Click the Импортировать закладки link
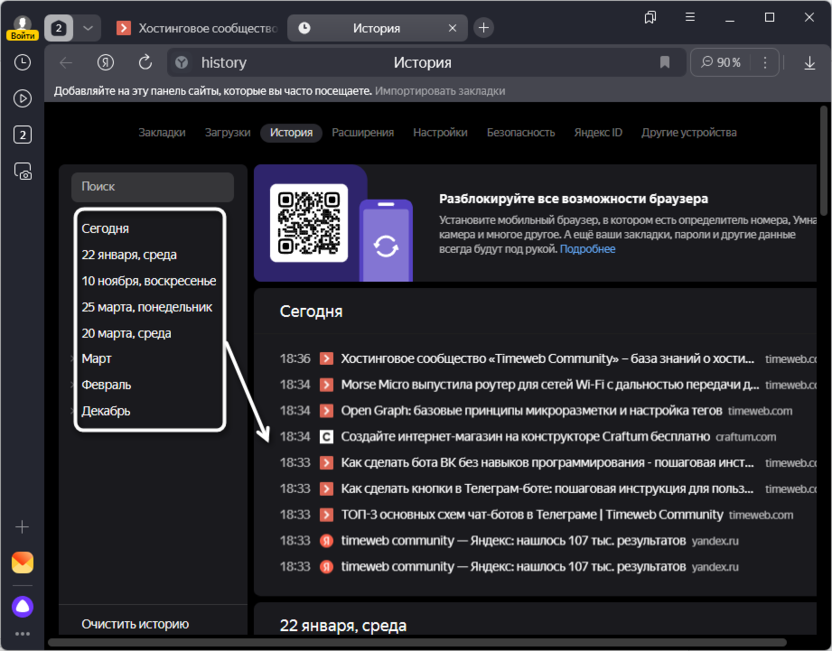The width and height of the screenshot is (832, 651). [x=440, y=91]
